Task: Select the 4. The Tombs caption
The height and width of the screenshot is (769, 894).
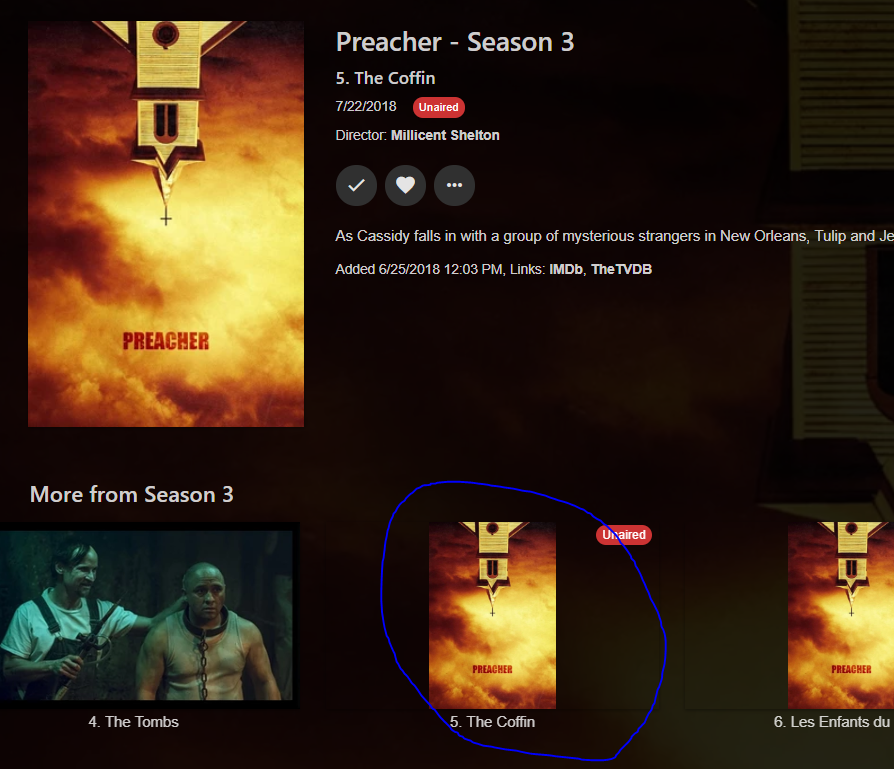Action: click(x=133, y=722)
